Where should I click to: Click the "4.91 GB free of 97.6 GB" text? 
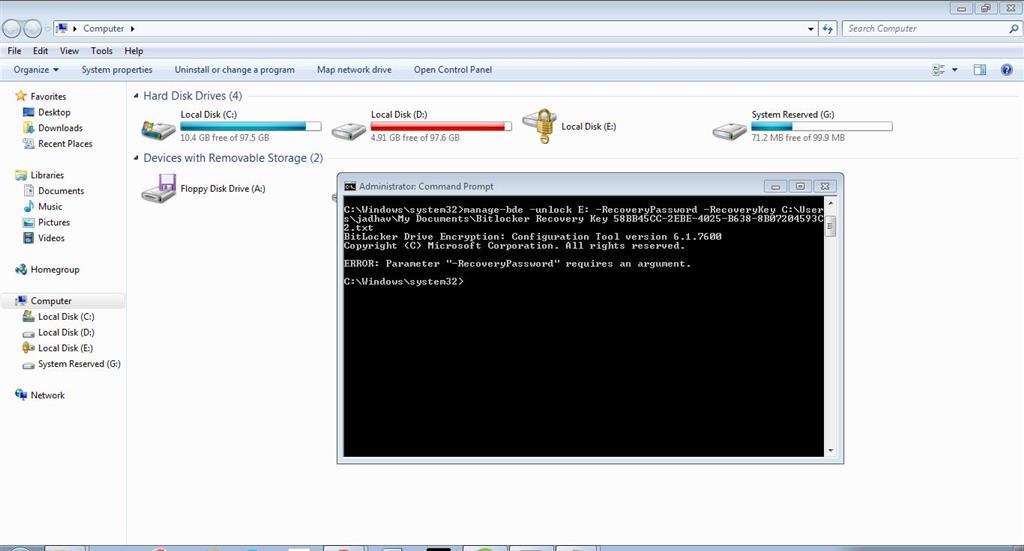coord(415,138)
